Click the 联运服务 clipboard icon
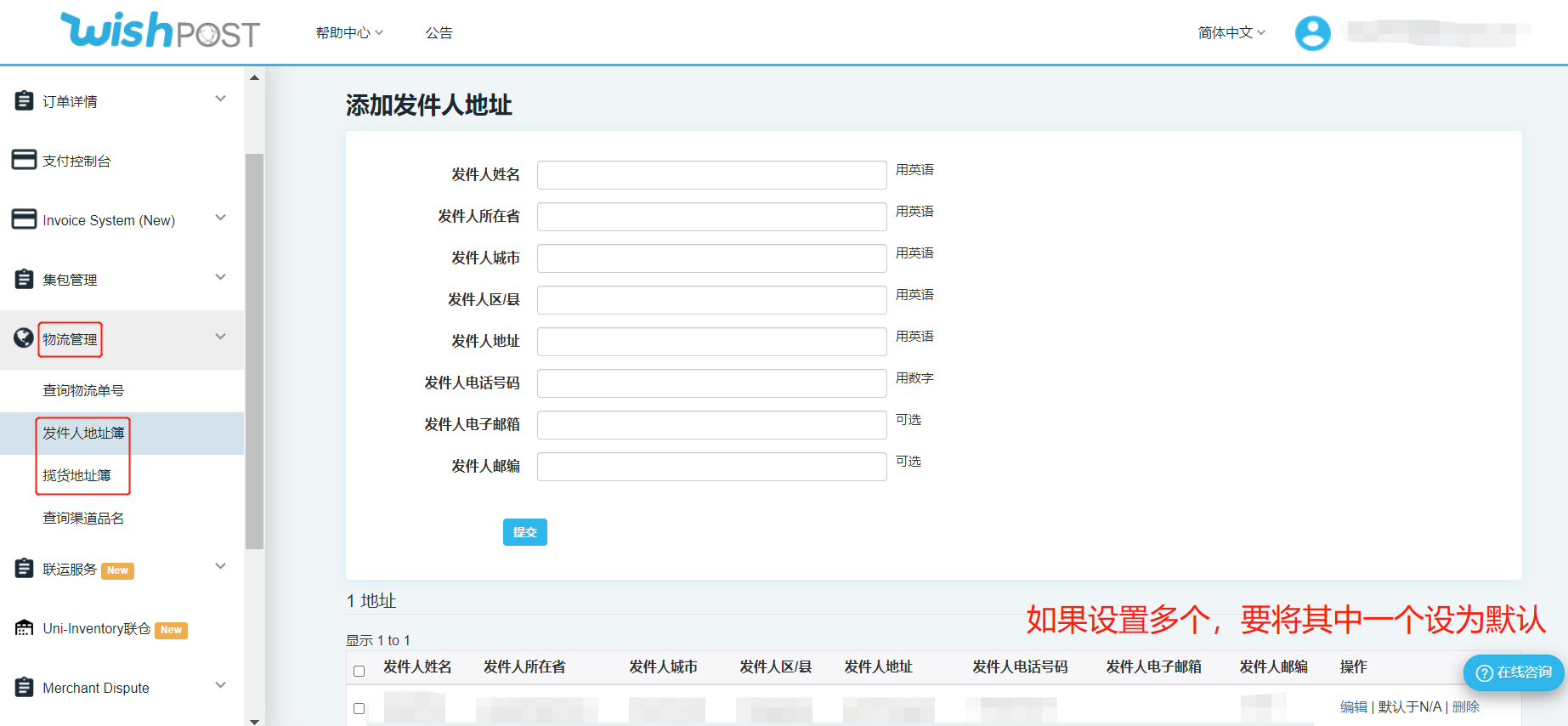The height and width of the screenshot is (726, 1568). pos(25,568)
